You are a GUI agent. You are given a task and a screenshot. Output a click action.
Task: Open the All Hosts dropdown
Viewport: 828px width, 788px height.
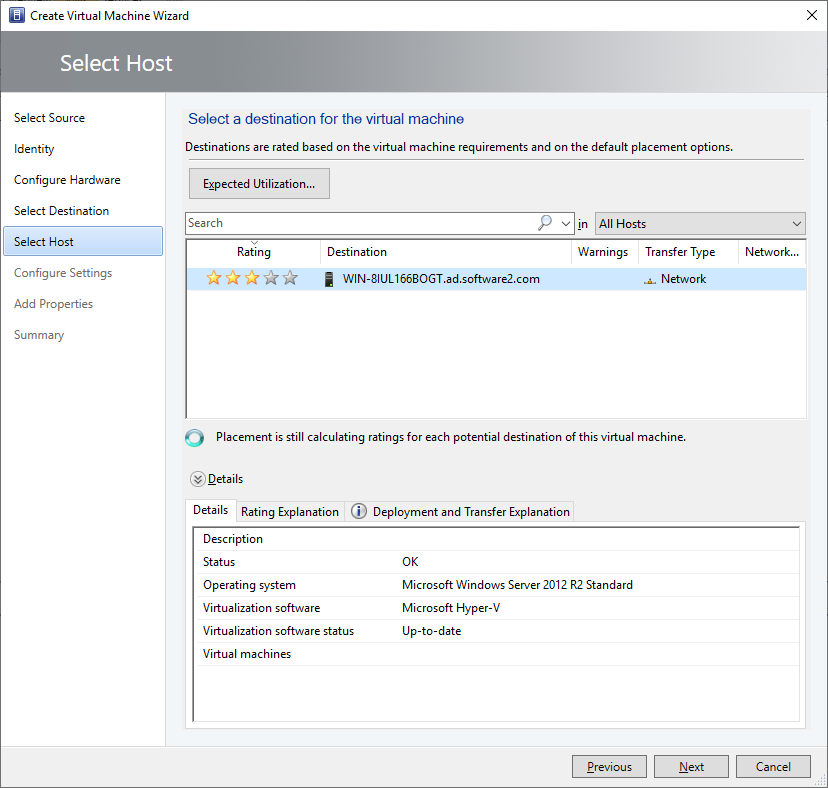[x=700, y=223]
